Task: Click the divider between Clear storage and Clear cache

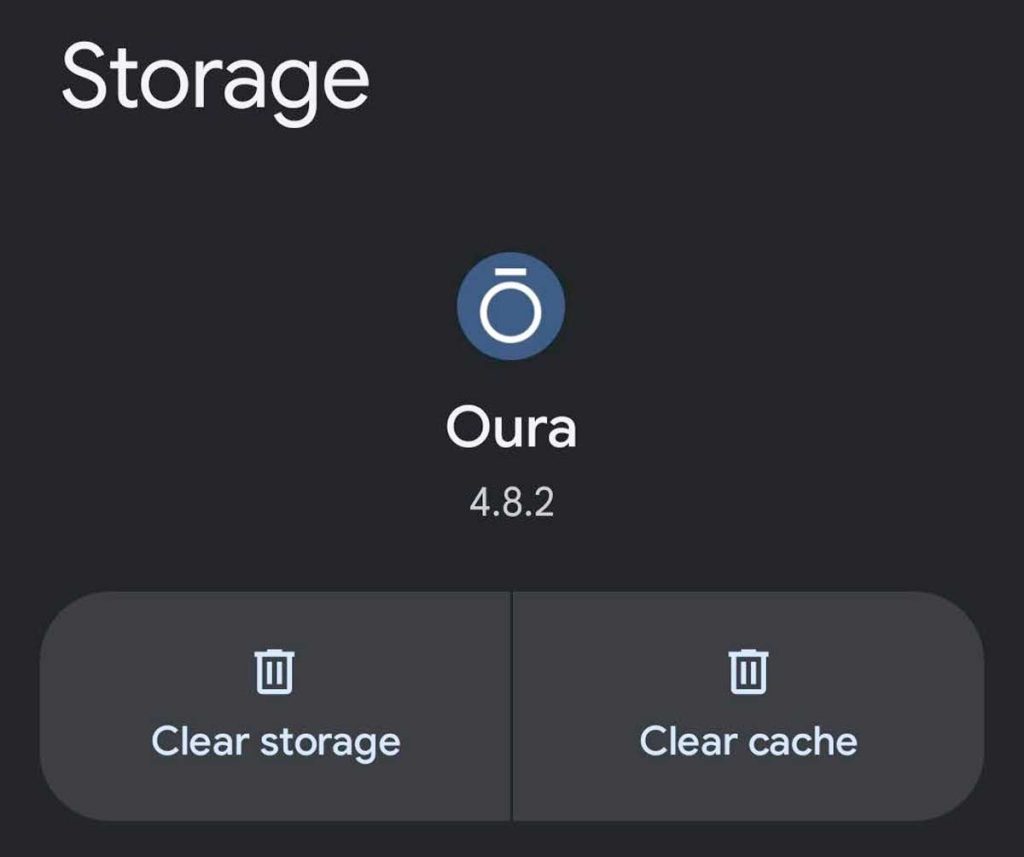Action: point(512,706)
